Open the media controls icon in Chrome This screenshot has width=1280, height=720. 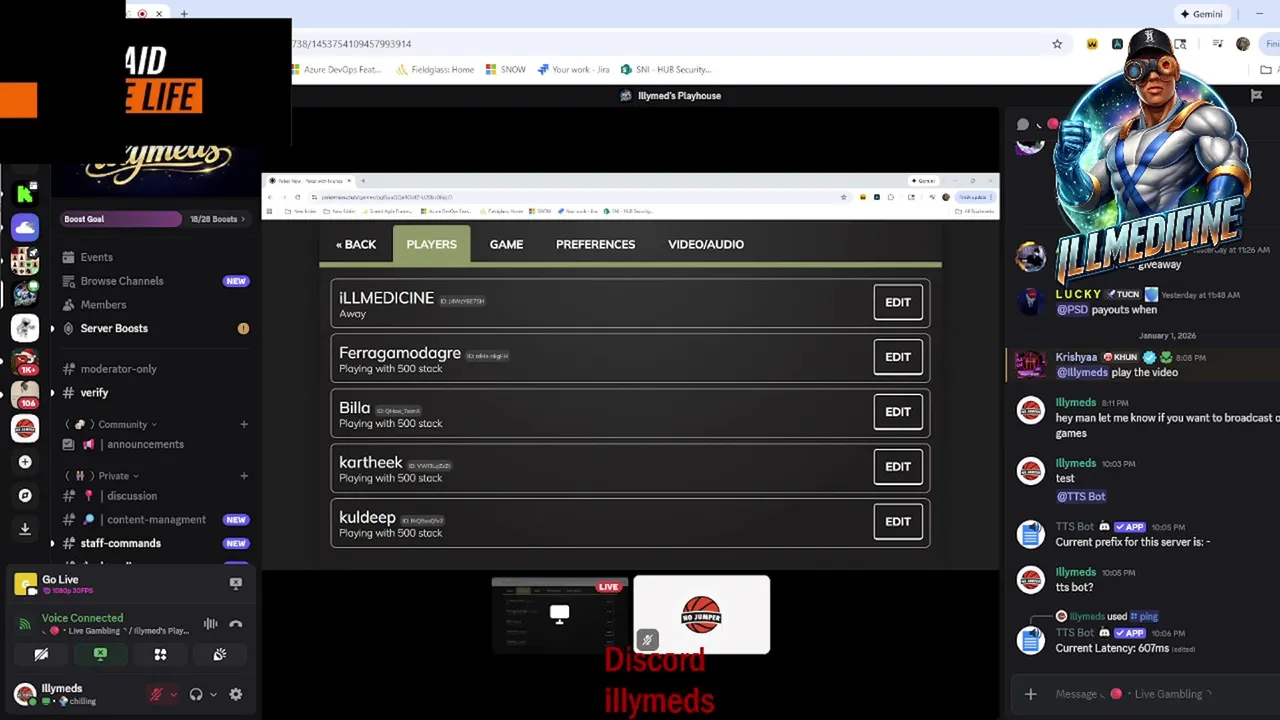pyautogui.click(x=1217, y=44)
